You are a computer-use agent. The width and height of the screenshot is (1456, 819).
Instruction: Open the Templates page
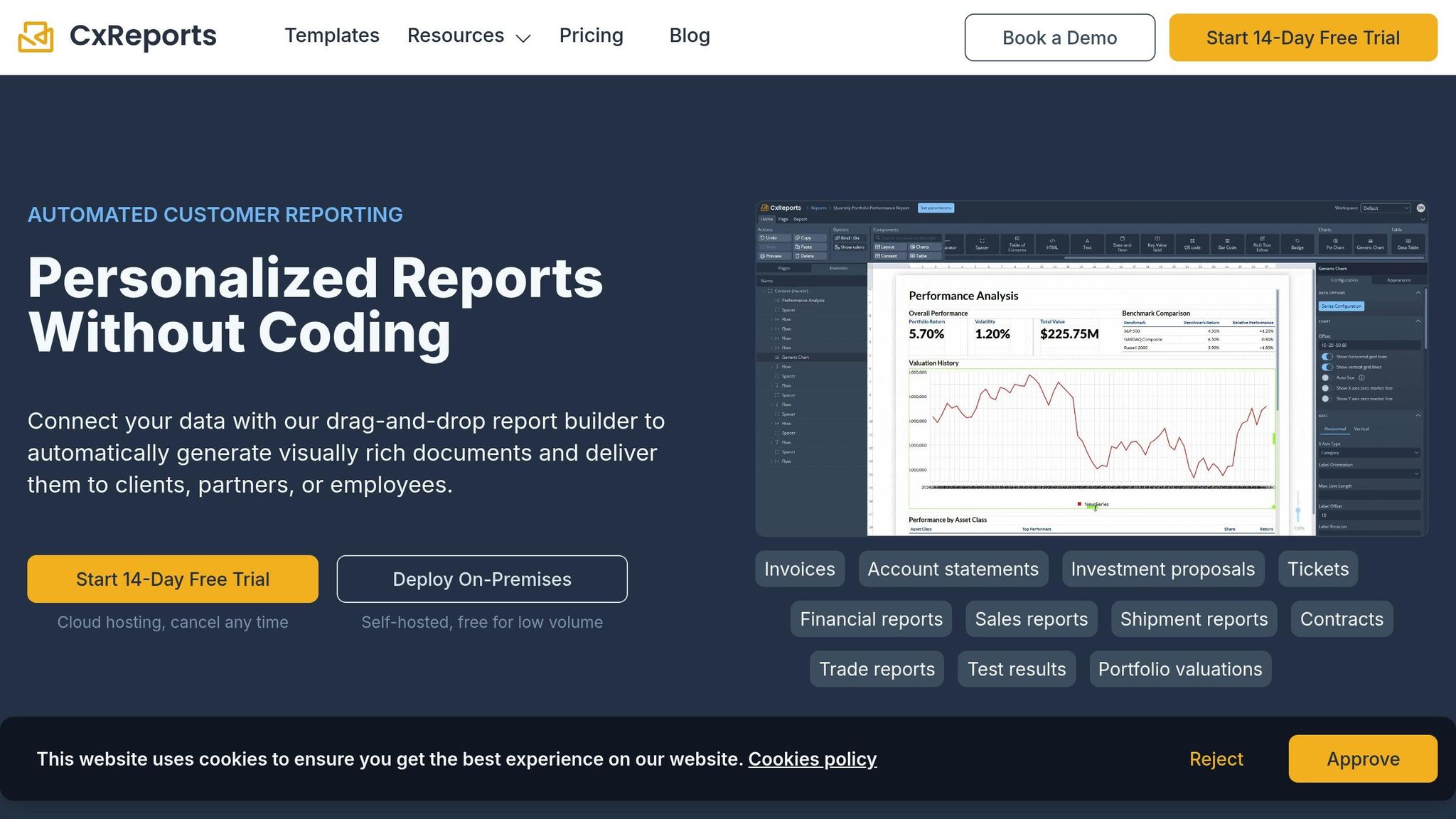332,36
